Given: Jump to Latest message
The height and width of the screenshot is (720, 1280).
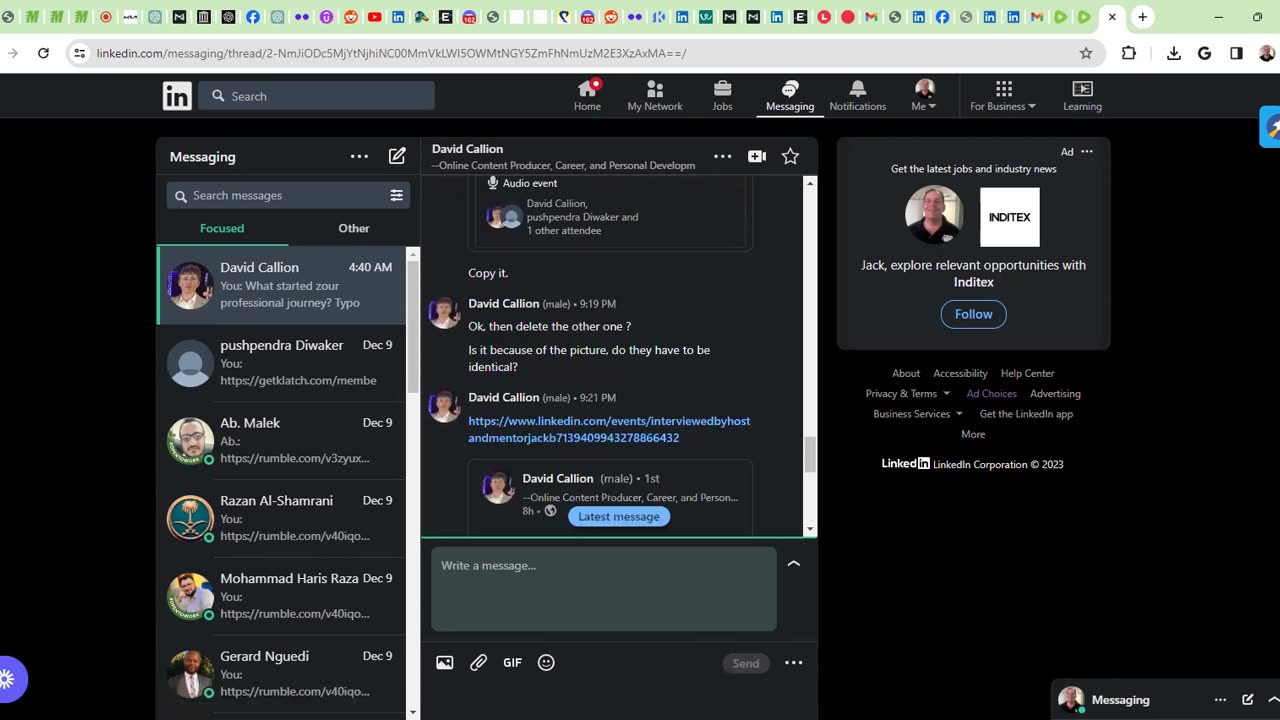Looking at the screenshot, I should click(619, 516).
